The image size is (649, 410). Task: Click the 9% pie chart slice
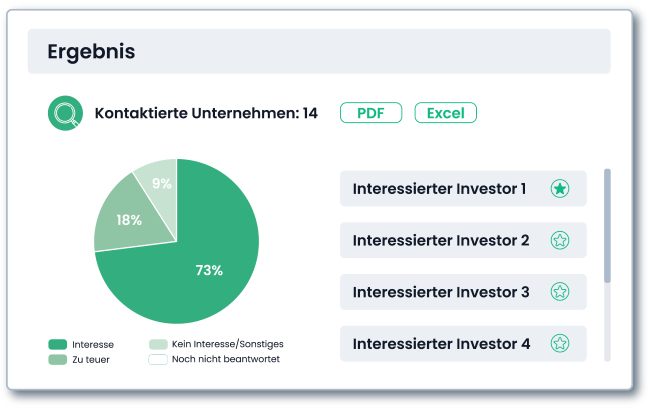click(x=161, y=181)
